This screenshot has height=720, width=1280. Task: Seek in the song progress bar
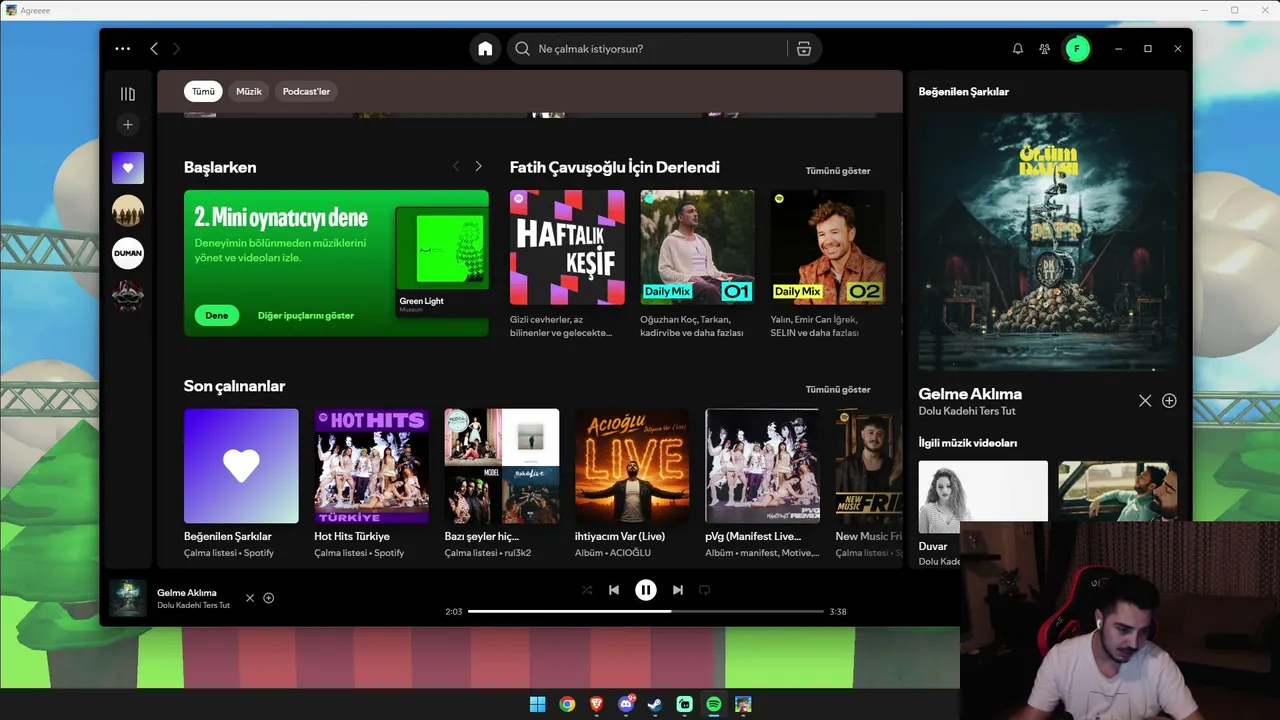pyautogui.click(x=646, y=611)
